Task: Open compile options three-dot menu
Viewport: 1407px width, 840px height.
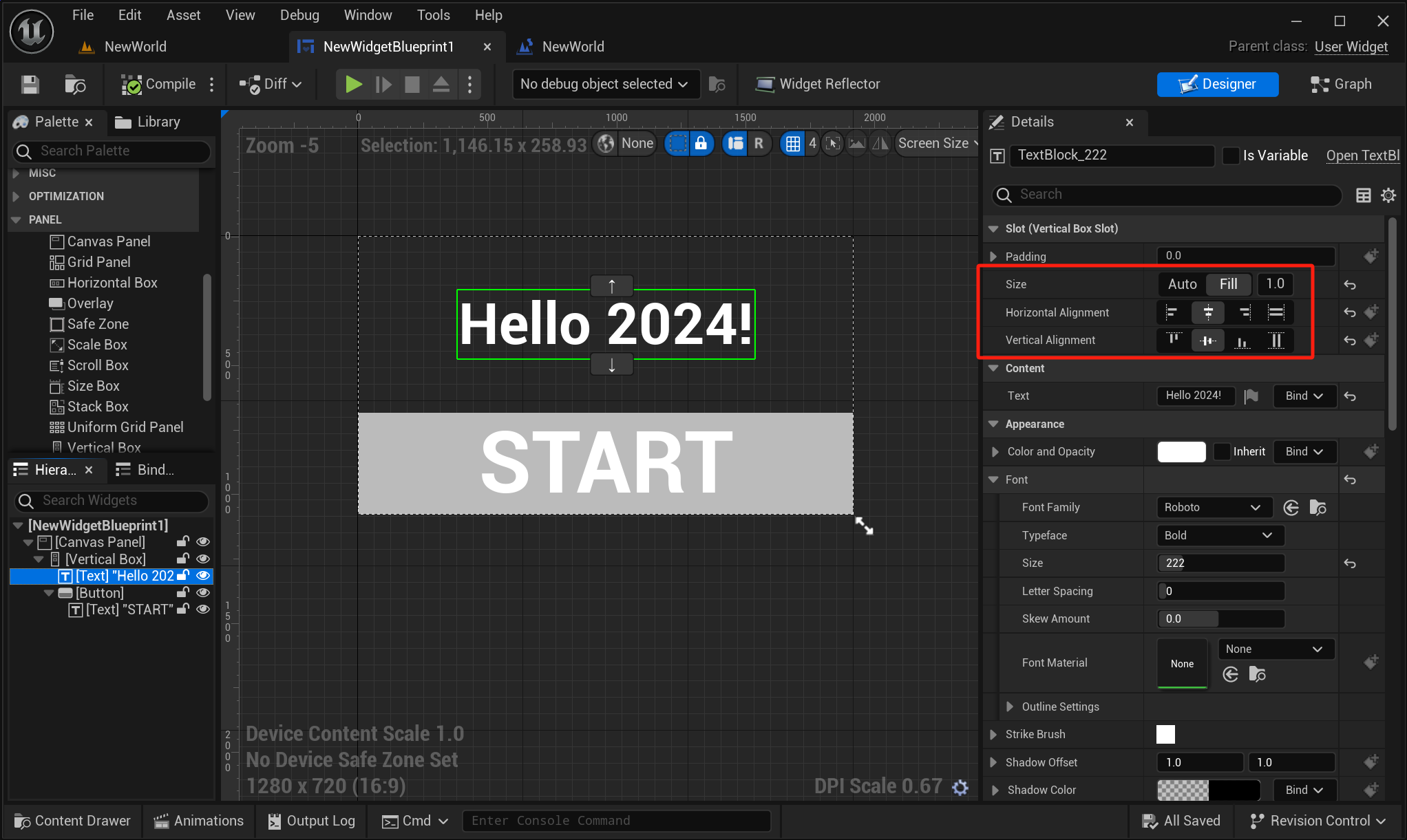Action: 211,84
